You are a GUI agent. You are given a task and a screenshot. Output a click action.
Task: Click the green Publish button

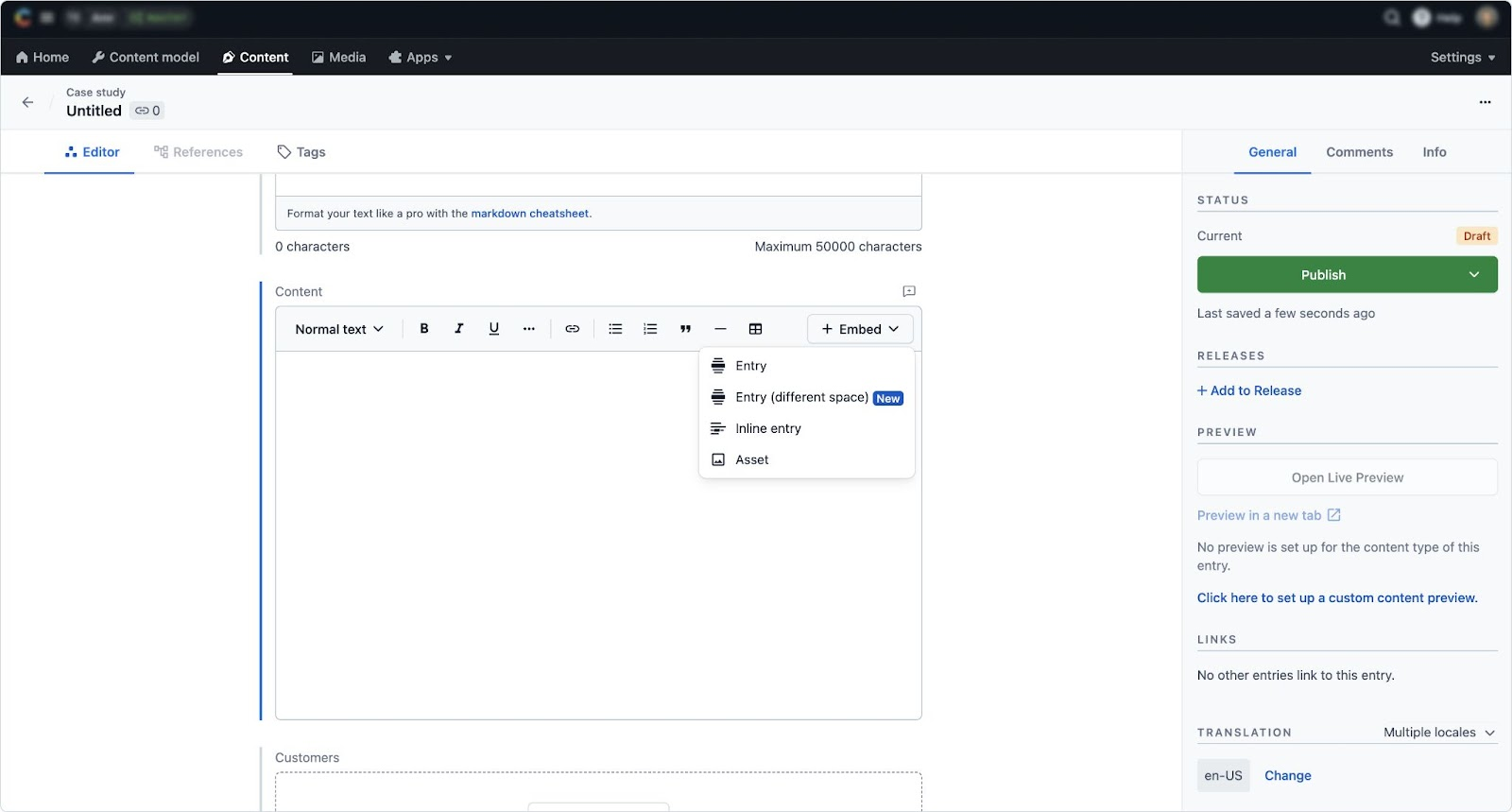(x=1323, y=275)
